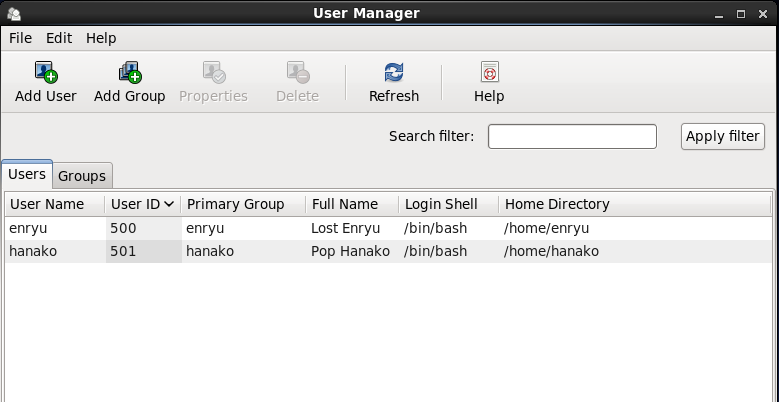Click the greyed Delete toolbar icon
The width and height of the screenshot is (779, 402).
297,72
